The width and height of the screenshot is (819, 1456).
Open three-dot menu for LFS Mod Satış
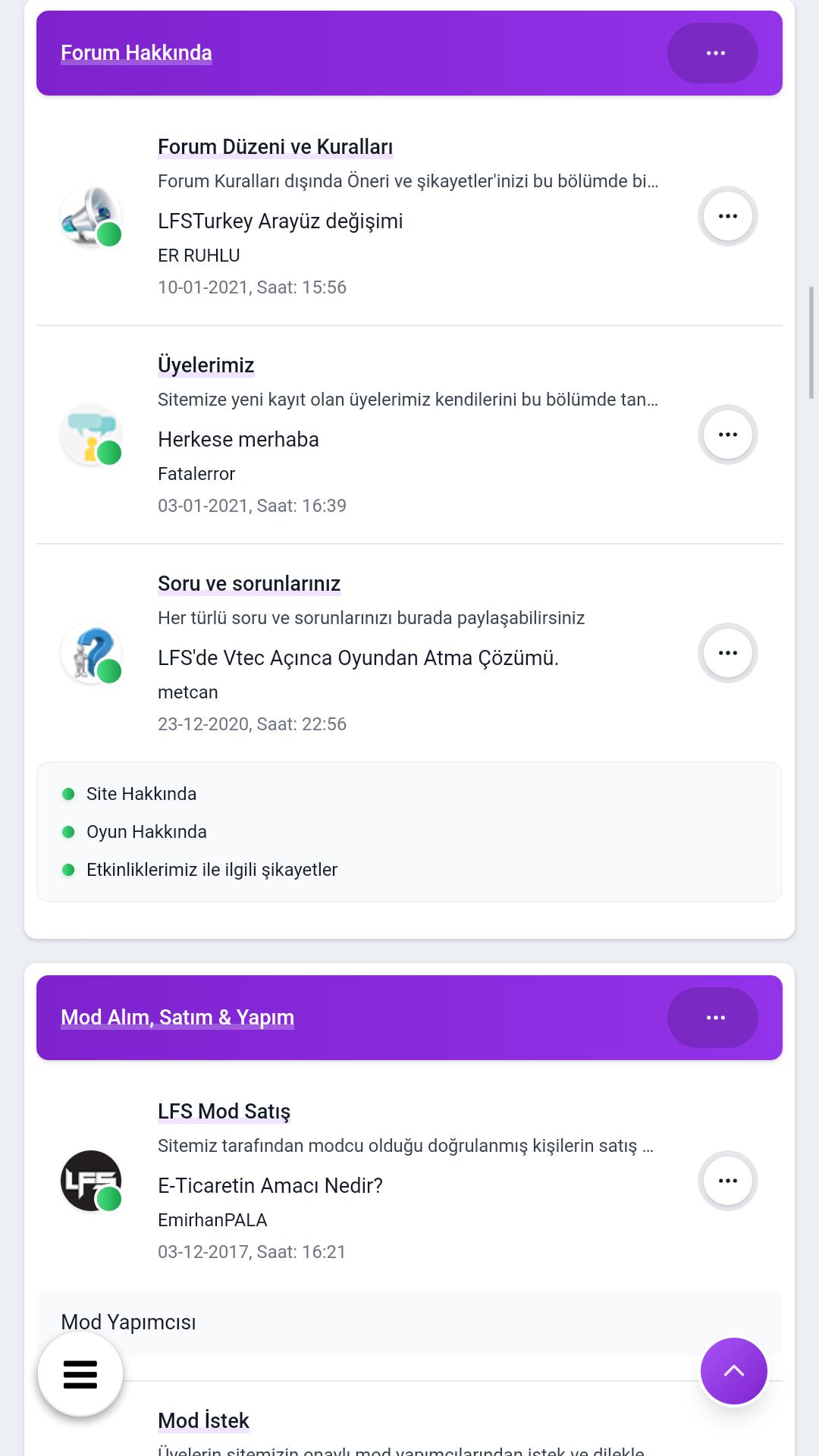point(728,1181)
